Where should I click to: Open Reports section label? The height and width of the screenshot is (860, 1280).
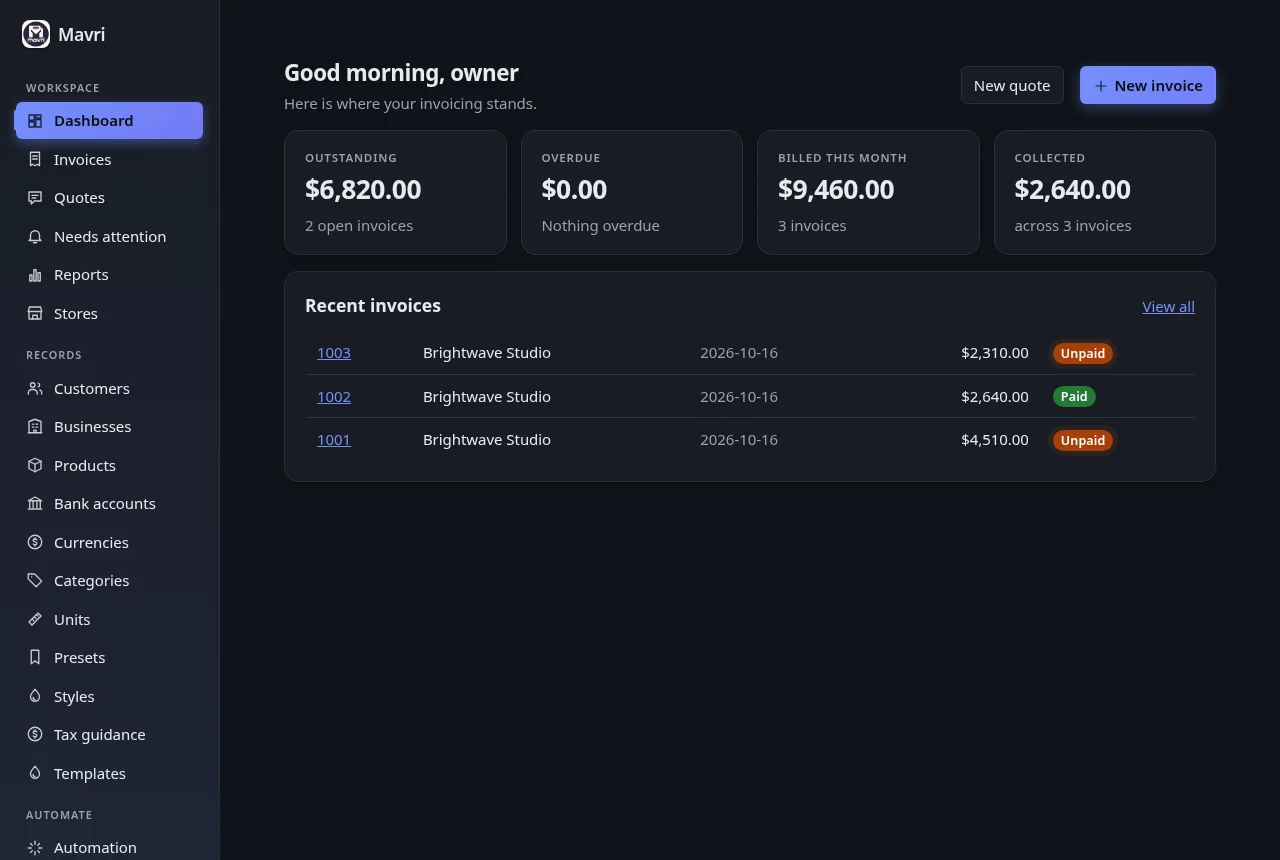[x=81, y=275]
